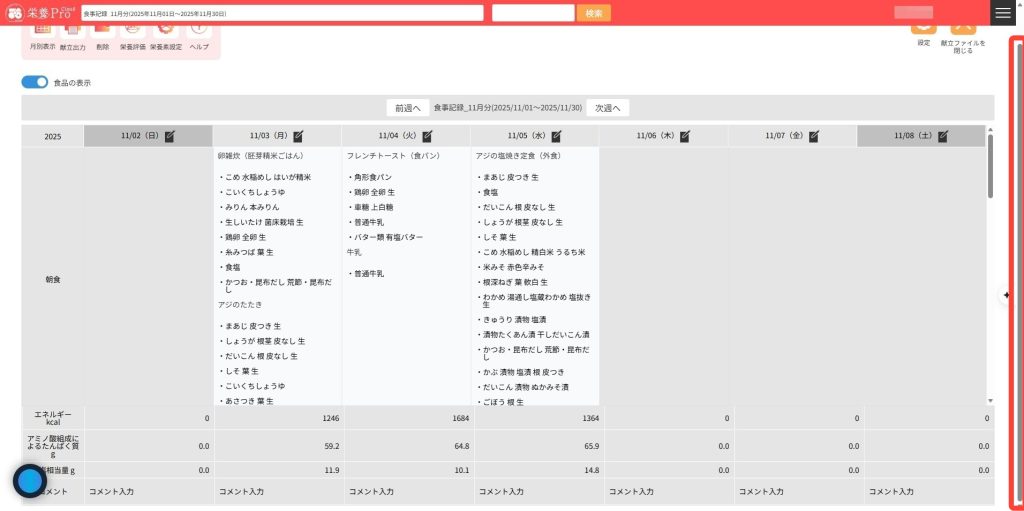
Task: Click the edit icon for 11/05（水）
Action: (x=556, y=136)
